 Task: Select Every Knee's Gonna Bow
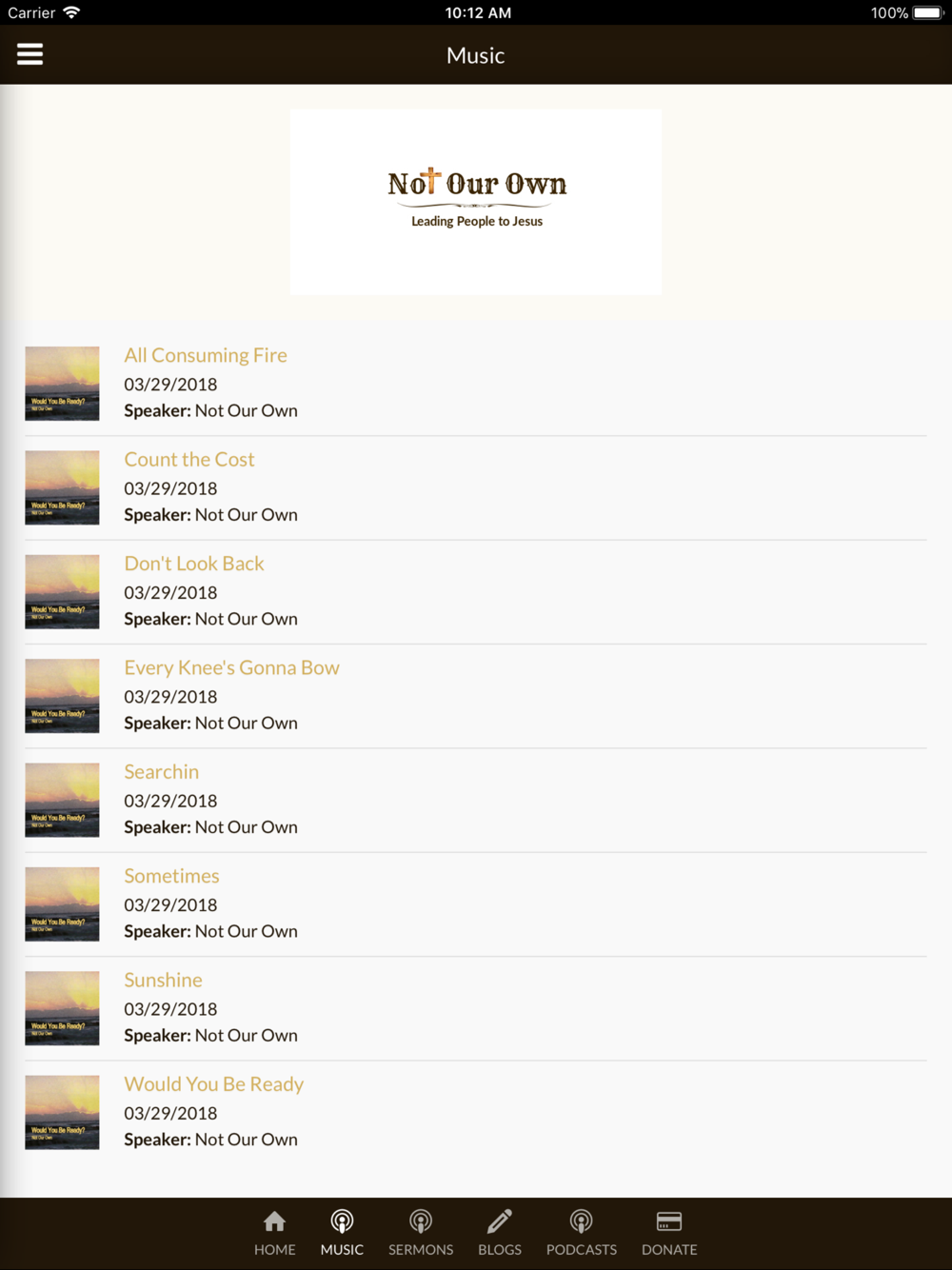[x=231, y=667]
